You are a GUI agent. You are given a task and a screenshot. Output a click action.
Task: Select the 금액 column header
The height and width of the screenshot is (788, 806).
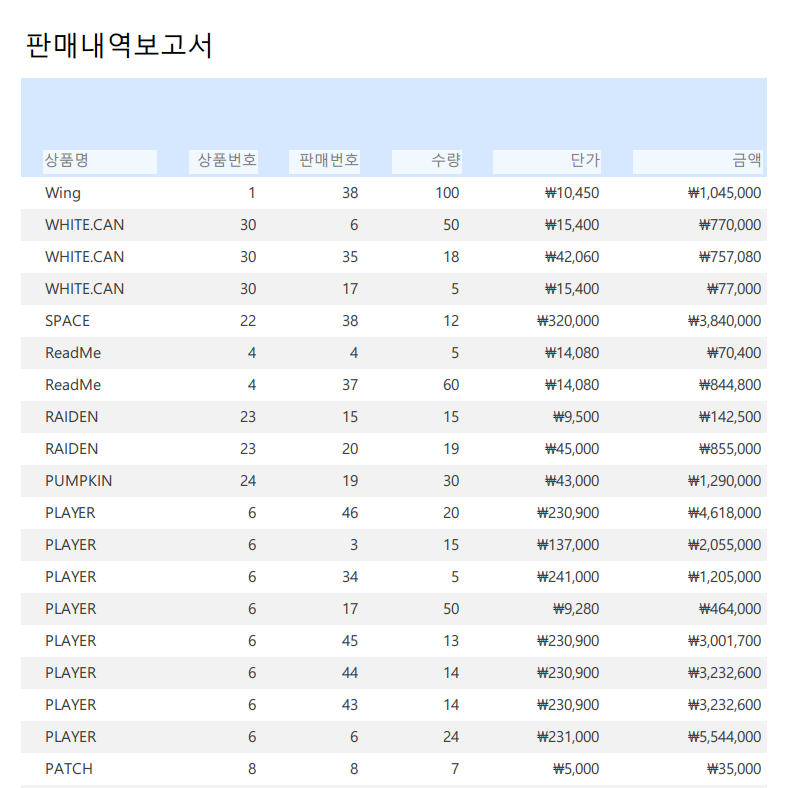[x=698, y=161]
